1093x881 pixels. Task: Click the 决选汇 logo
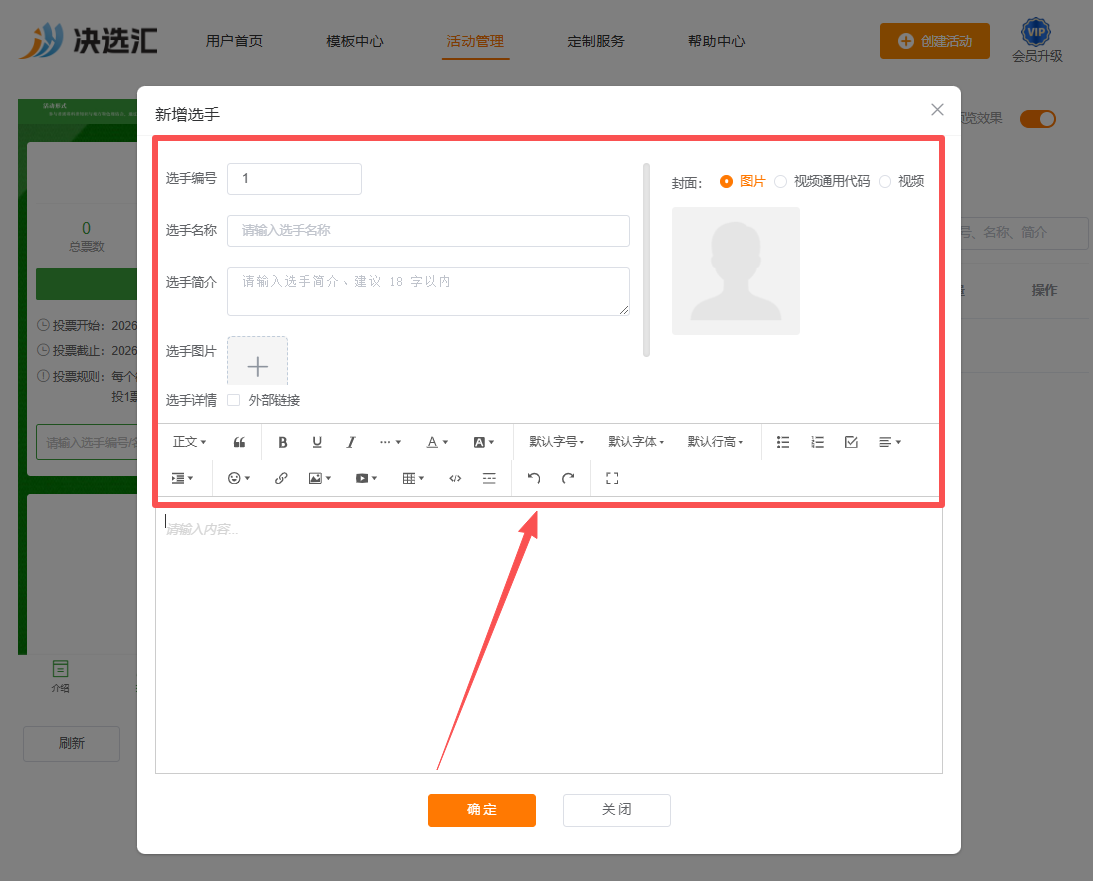click(x=88, y=40)
